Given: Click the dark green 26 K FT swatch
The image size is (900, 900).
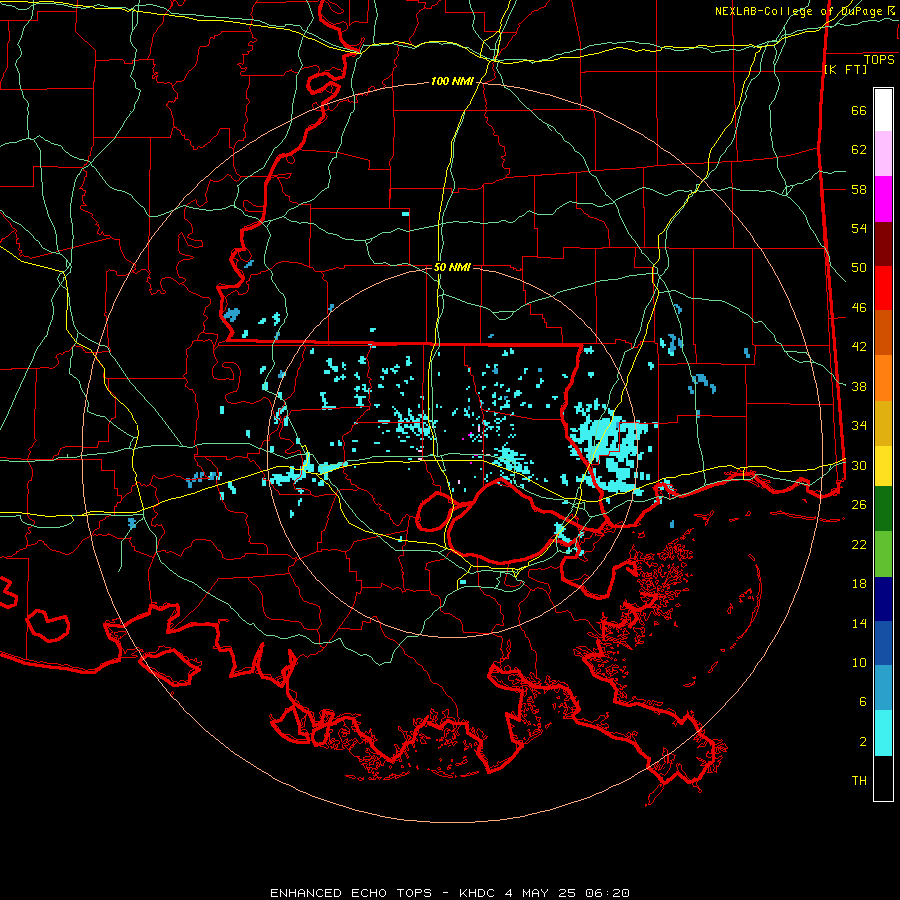Looking at the screenshot, I should coord(883,509).
